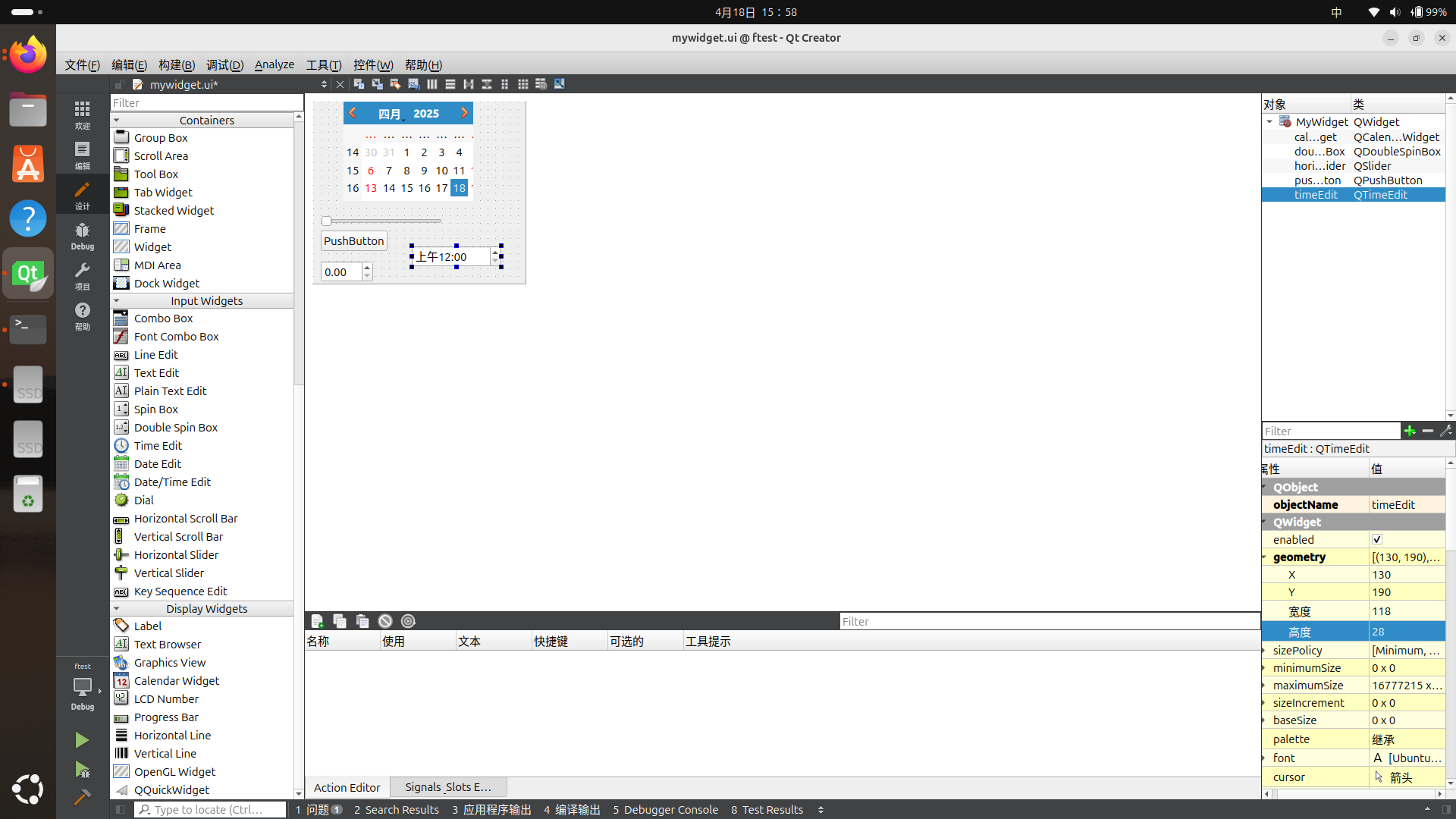Image resolution: width=1456 pixels, height=819 pixels.
Task: Go to next month in calendar
Action: click(x=464, y=113)
